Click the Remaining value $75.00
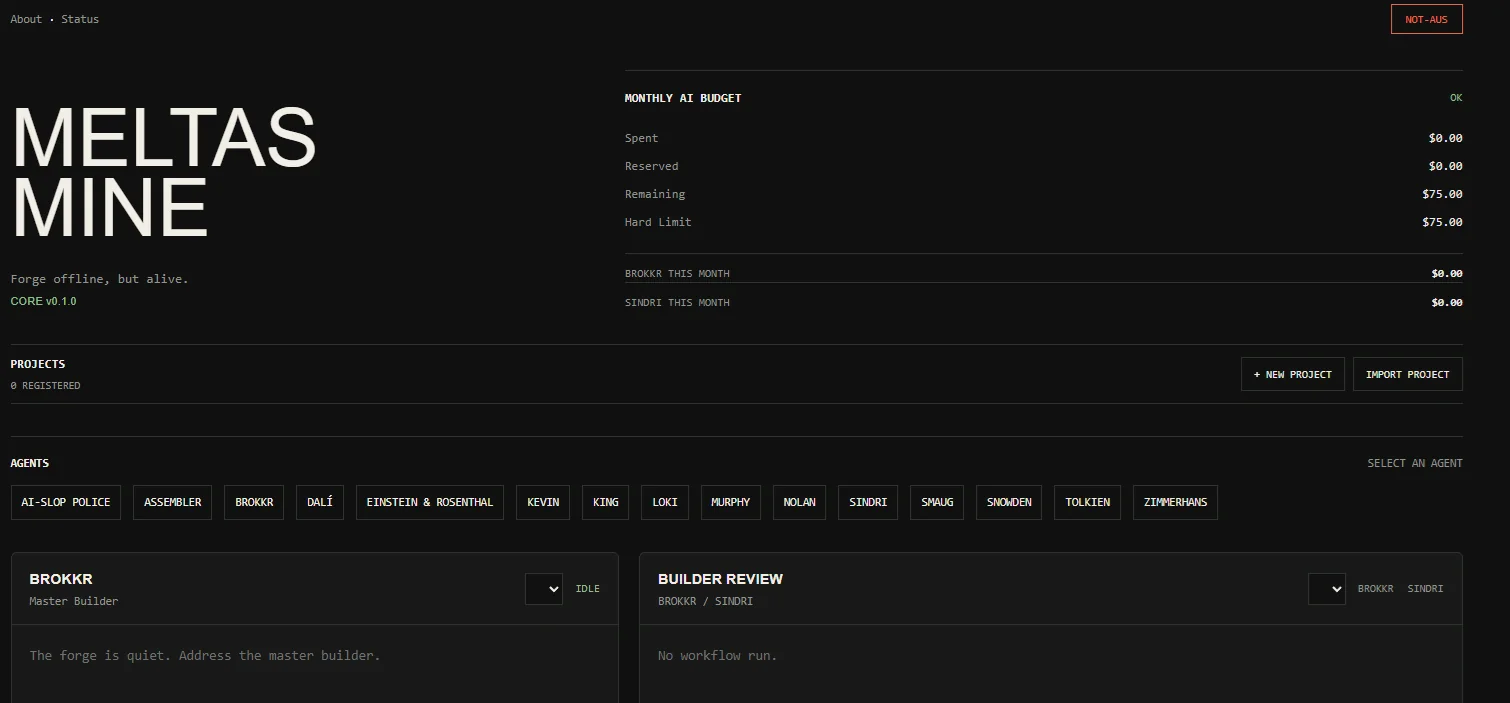Viewport: 1510px width, 703px height. (x=1442, y=194)
